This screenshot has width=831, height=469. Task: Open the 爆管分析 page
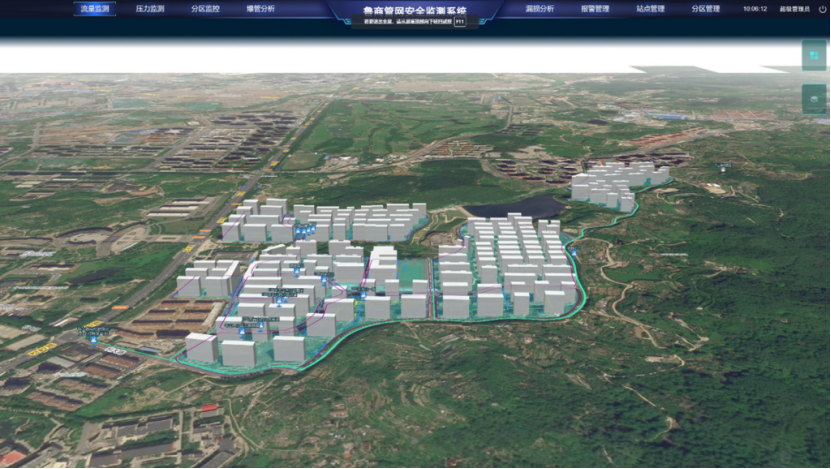261,8
